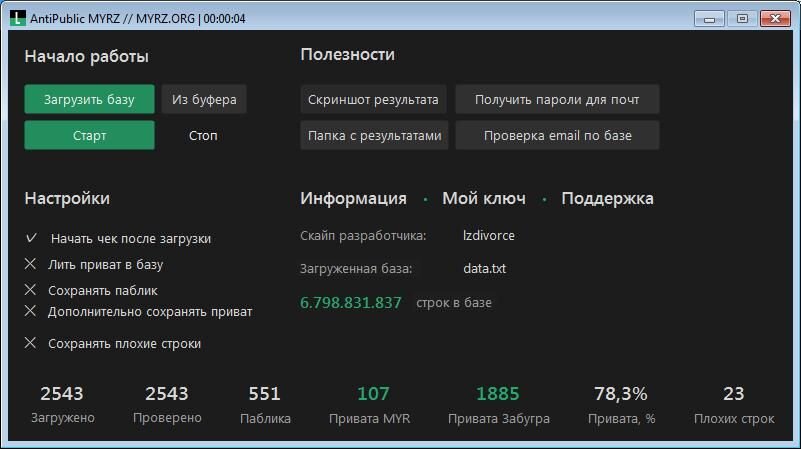Screen dimensions: 801x449
Task: Toggle Начать чек после загрузки checkmark
Action: [31, 238]
